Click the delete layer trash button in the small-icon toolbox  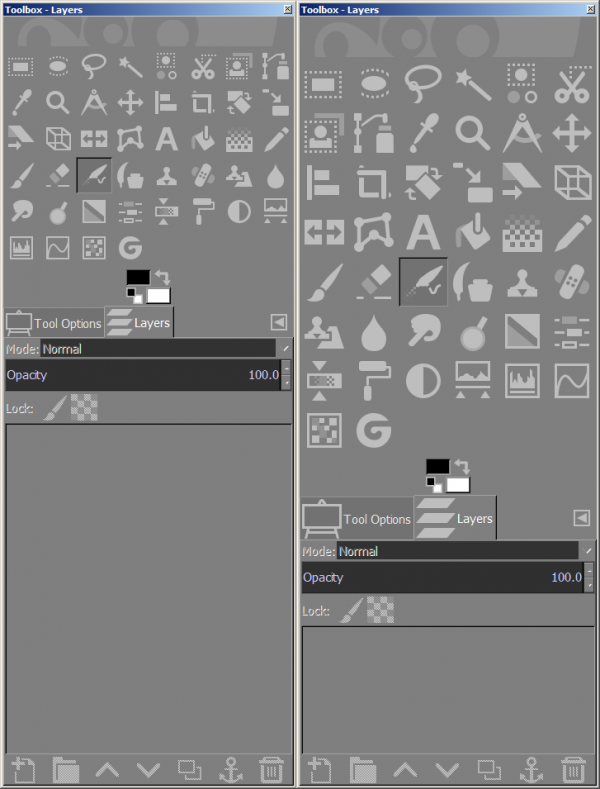tap(271, 770)
